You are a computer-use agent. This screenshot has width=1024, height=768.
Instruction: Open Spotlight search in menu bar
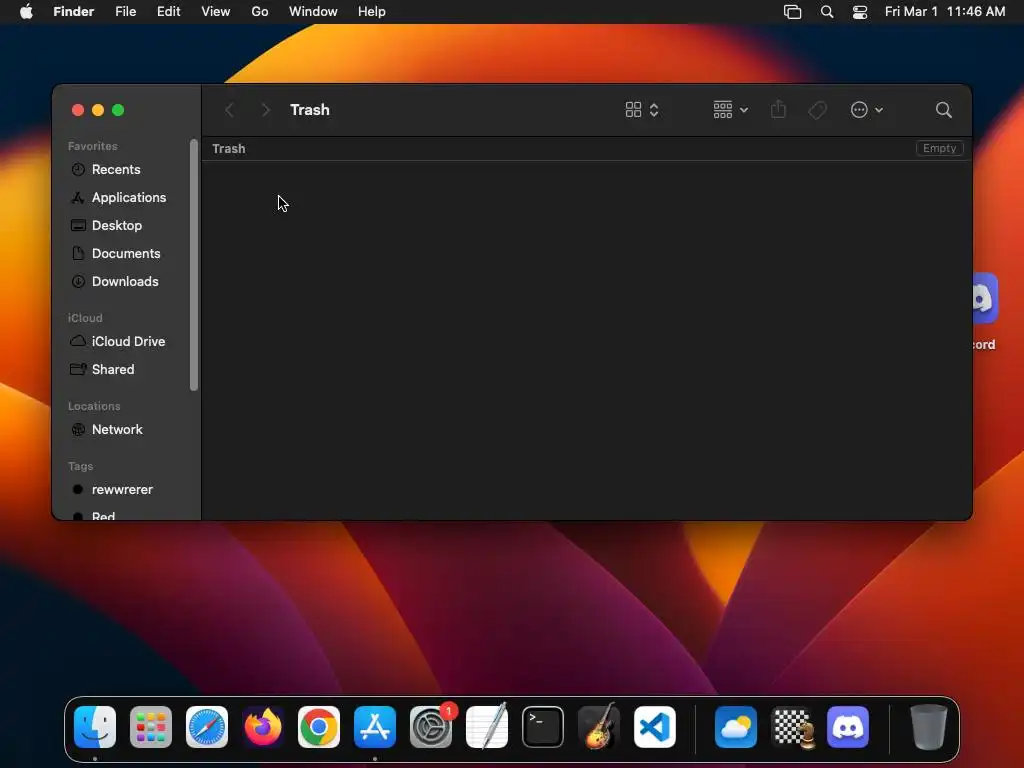click(x=827, y=12)
